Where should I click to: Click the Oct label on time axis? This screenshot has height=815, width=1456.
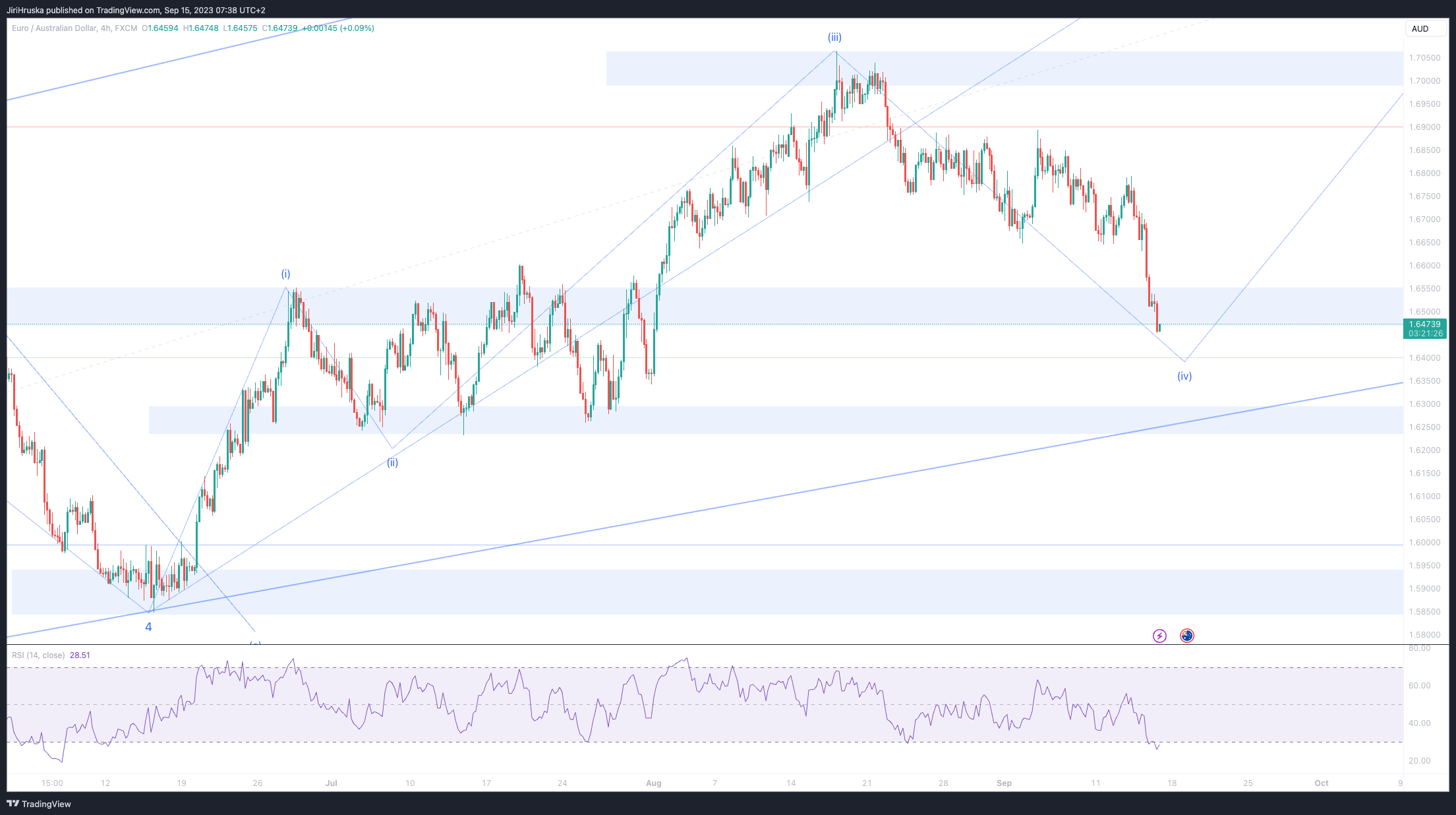coord(1322,783)
